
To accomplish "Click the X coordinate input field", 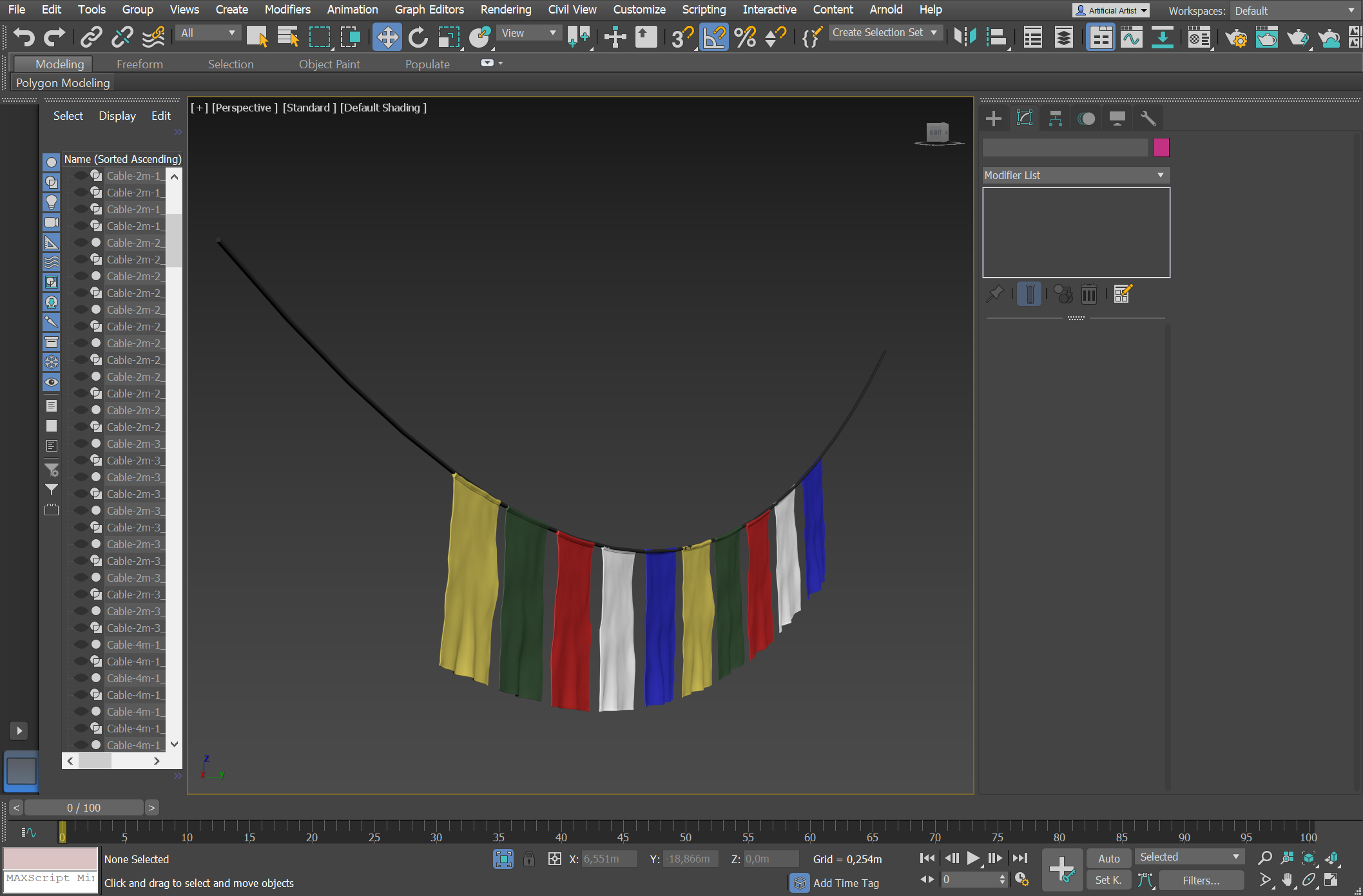I will pos(609,859).
